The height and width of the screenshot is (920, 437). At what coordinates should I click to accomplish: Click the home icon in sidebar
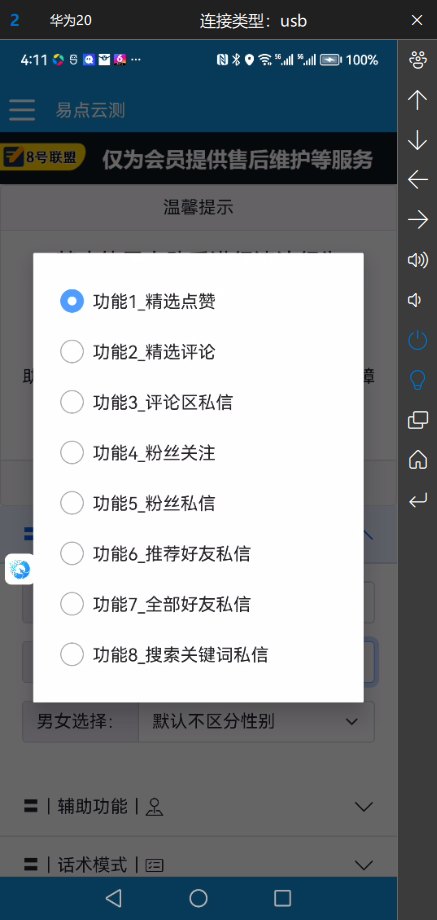[x=418, y=460]
